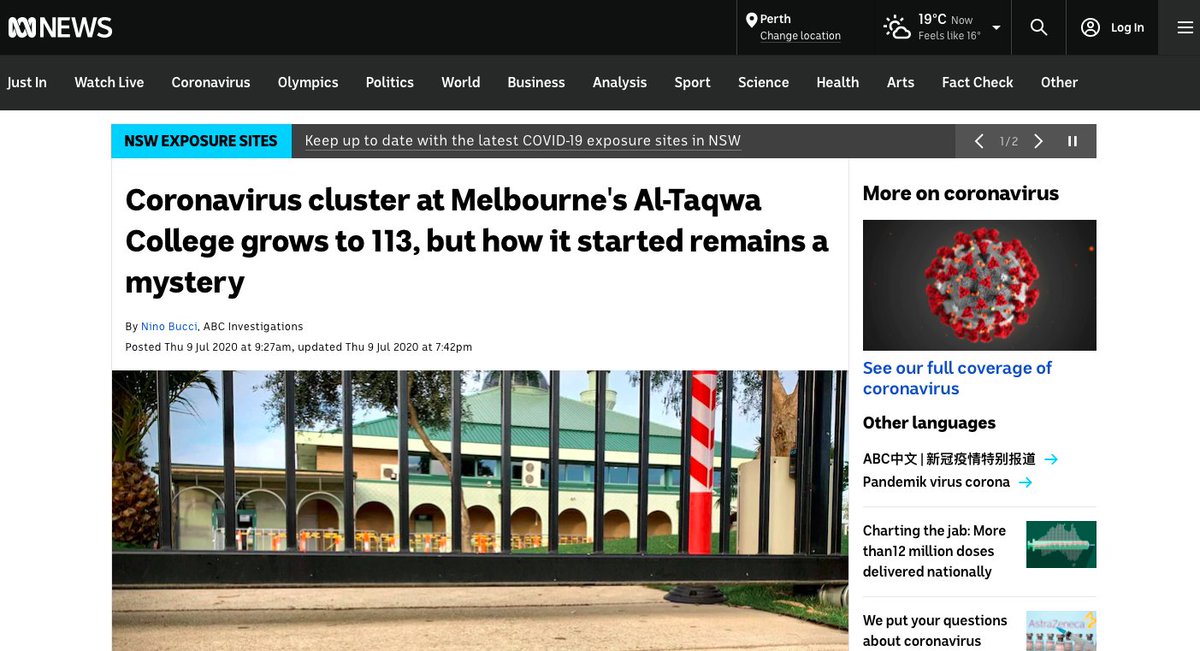
Task: Click the Nino Bucci author link
Action: (x=169, y=326)
